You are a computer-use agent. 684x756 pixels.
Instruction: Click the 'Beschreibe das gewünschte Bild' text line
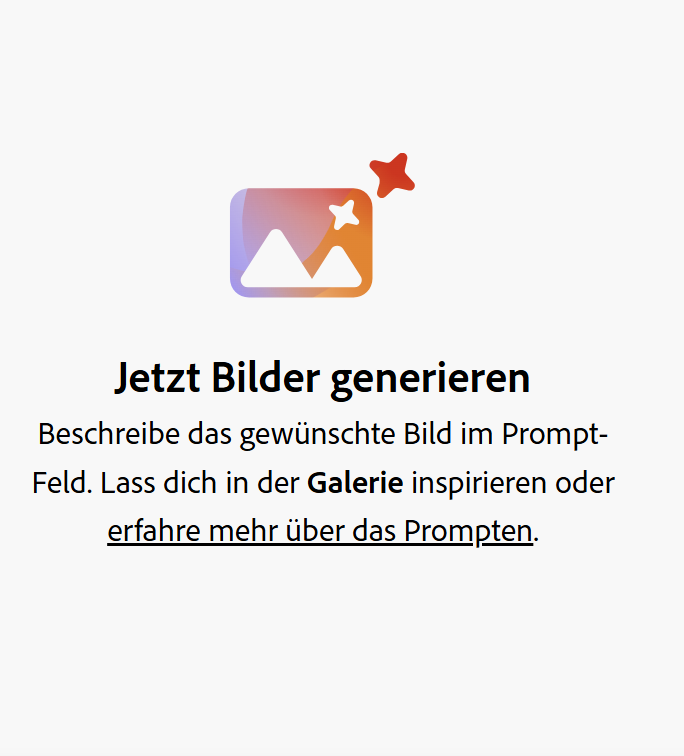245,434
